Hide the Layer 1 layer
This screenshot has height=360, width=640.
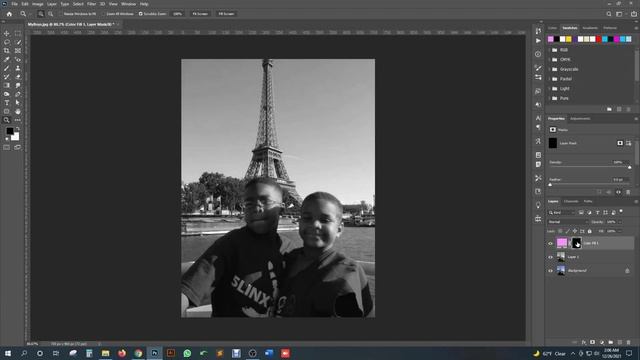(550, 257)
